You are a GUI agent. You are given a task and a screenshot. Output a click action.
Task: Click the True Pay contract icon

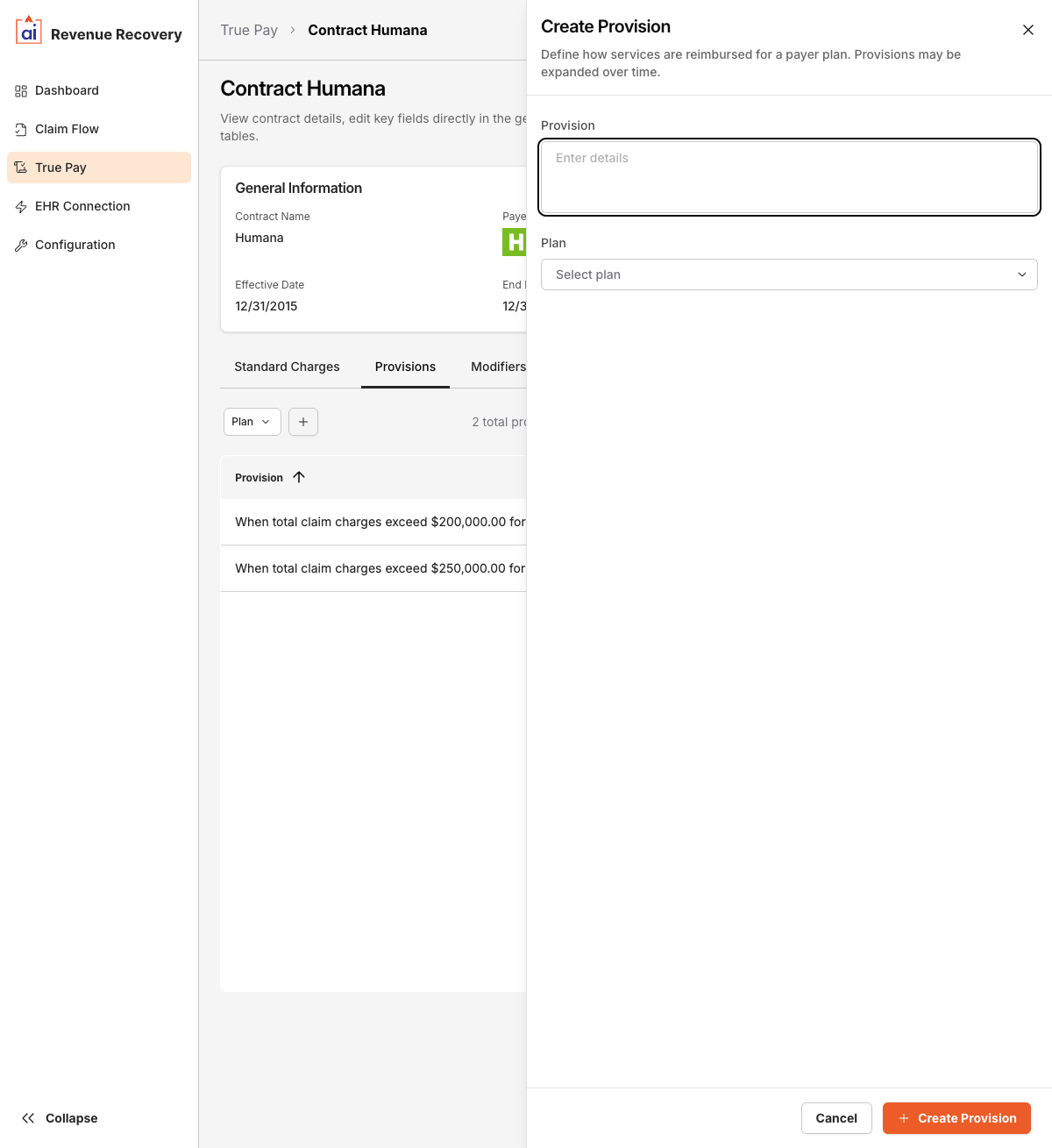pos(21,168)
